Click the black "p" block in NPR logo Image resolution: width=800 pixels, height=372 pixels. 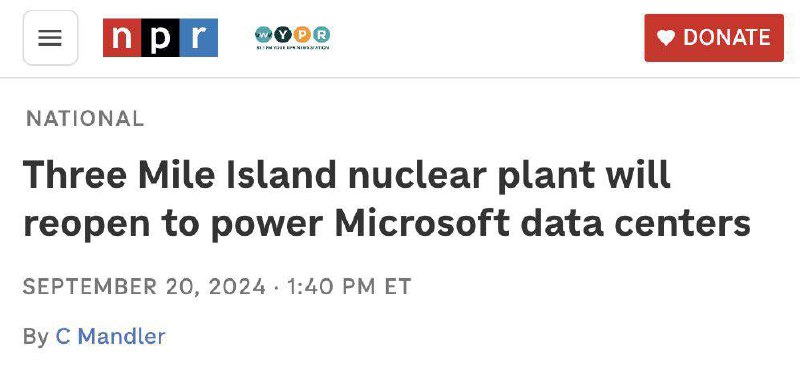[x=160, y=38]
